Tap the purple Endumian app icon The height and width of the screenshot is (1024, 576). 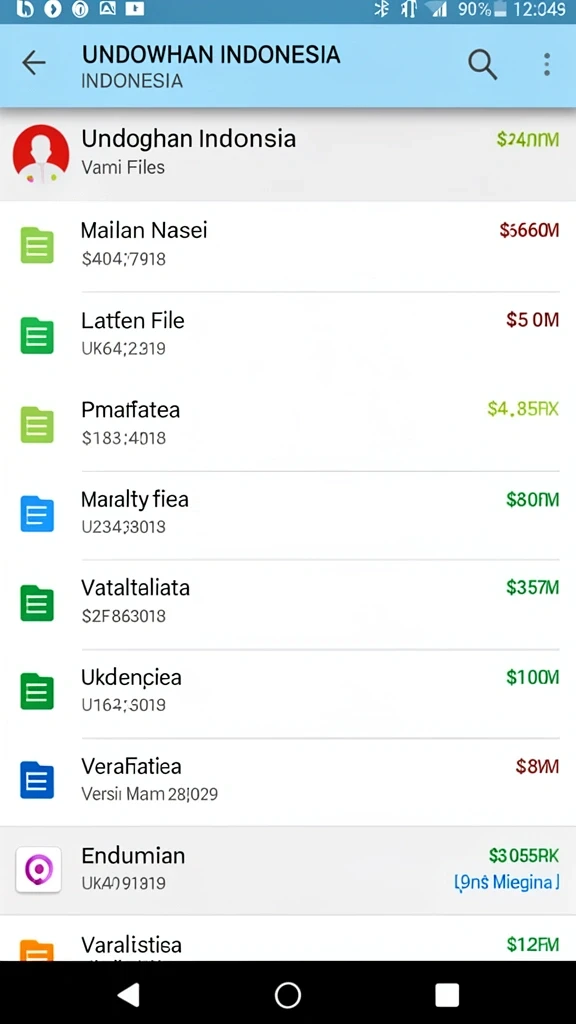click(39, 869)
